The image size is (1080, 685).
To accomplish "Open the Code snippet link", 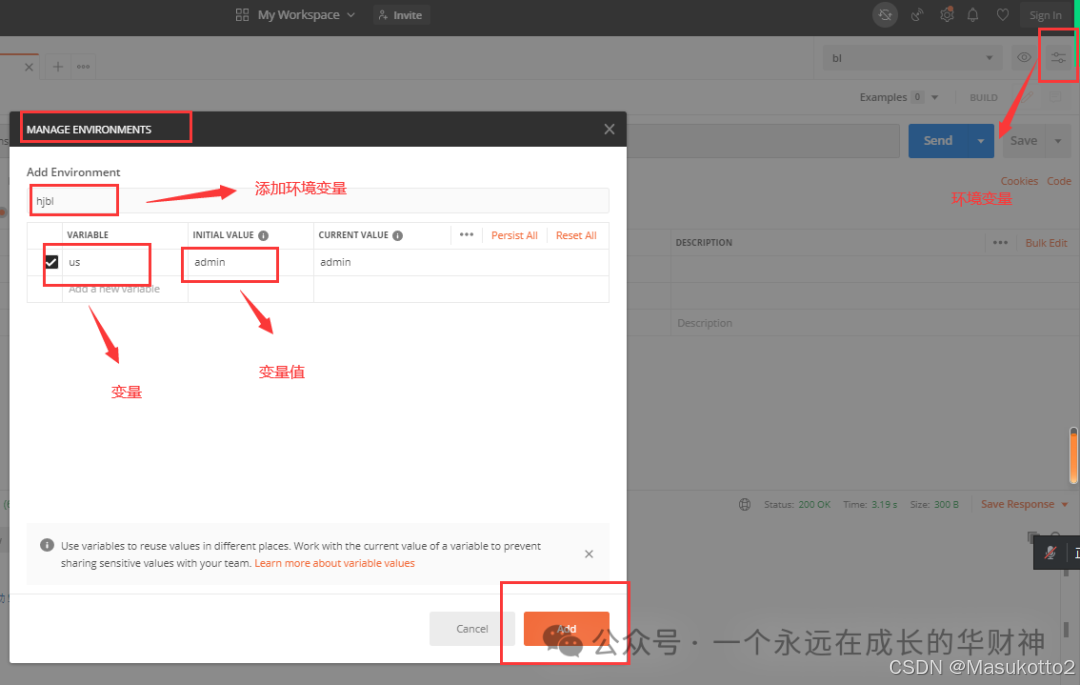I will [x=1059, y=181].
